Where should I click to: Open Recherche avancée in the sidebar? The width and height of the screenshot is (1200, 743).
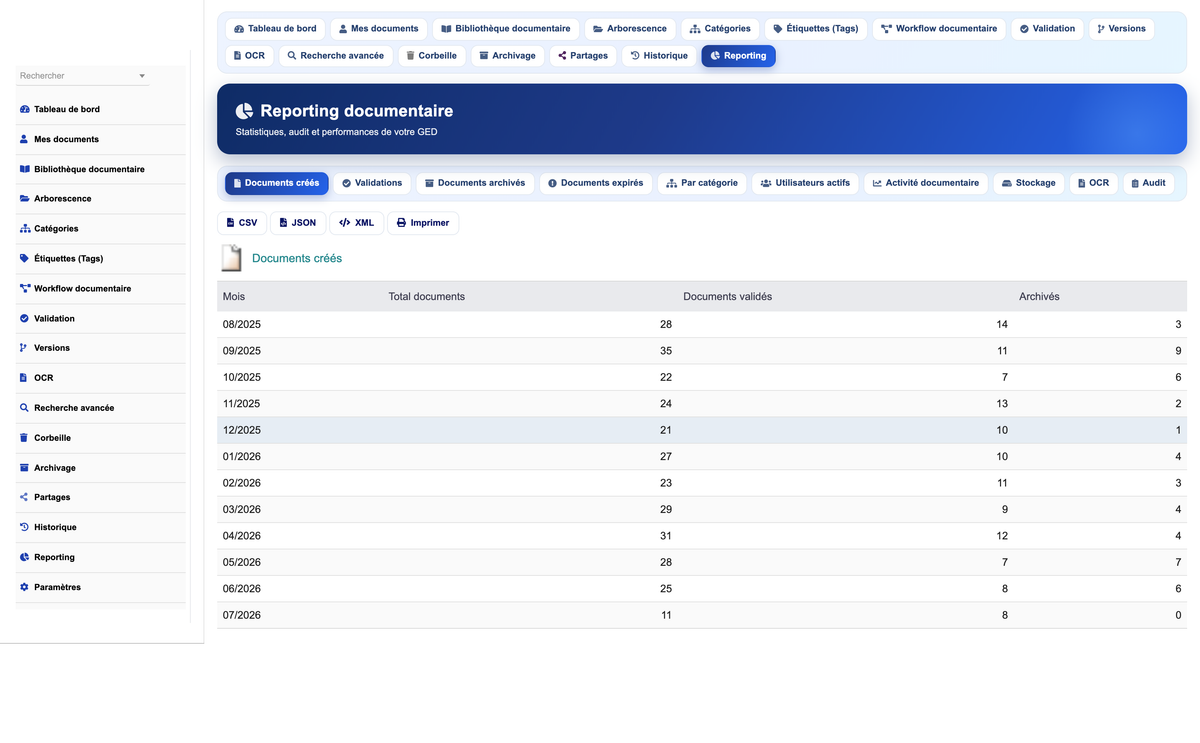[101, 408]
